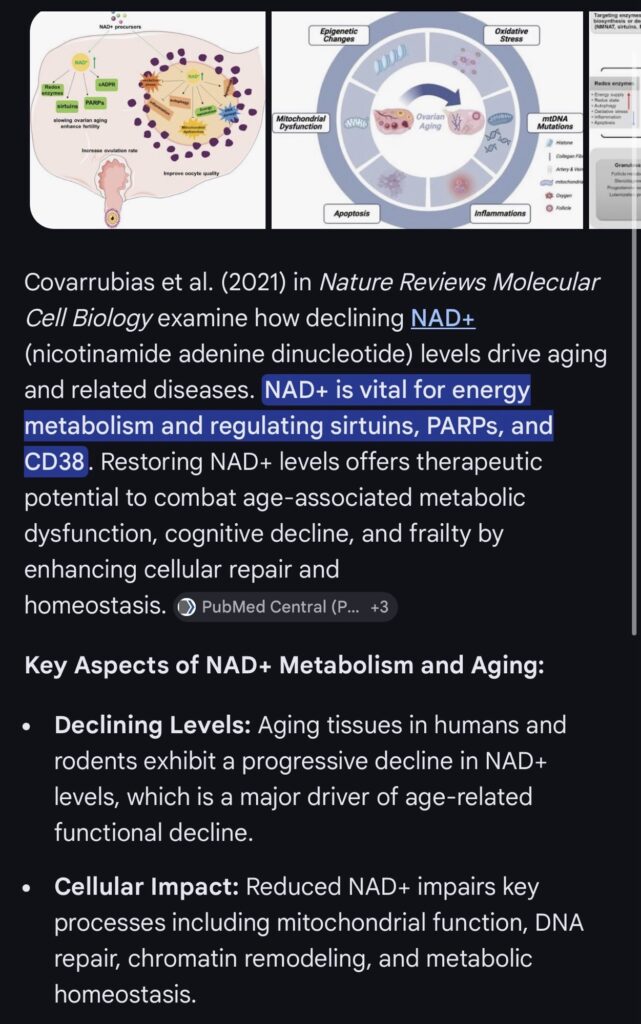Click the Epigenetic Changes label in diagram
This screenshot has width=641, height=1024.
(x=338, y=35)
